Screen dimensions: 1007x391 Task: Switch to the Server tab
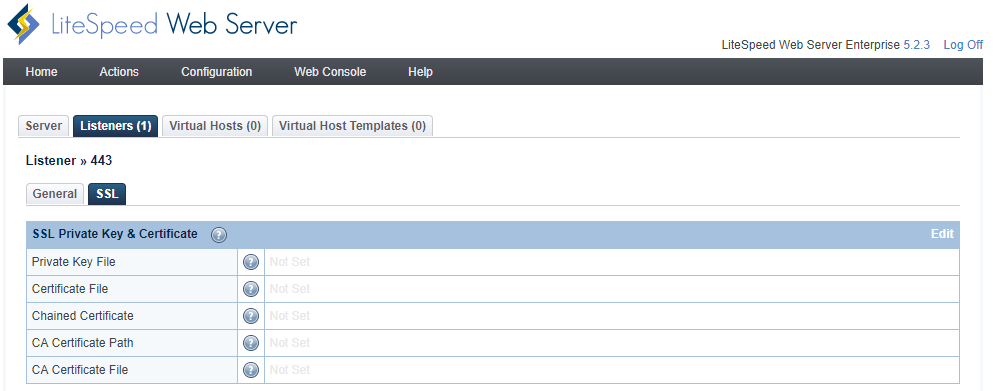click(44, 126)
